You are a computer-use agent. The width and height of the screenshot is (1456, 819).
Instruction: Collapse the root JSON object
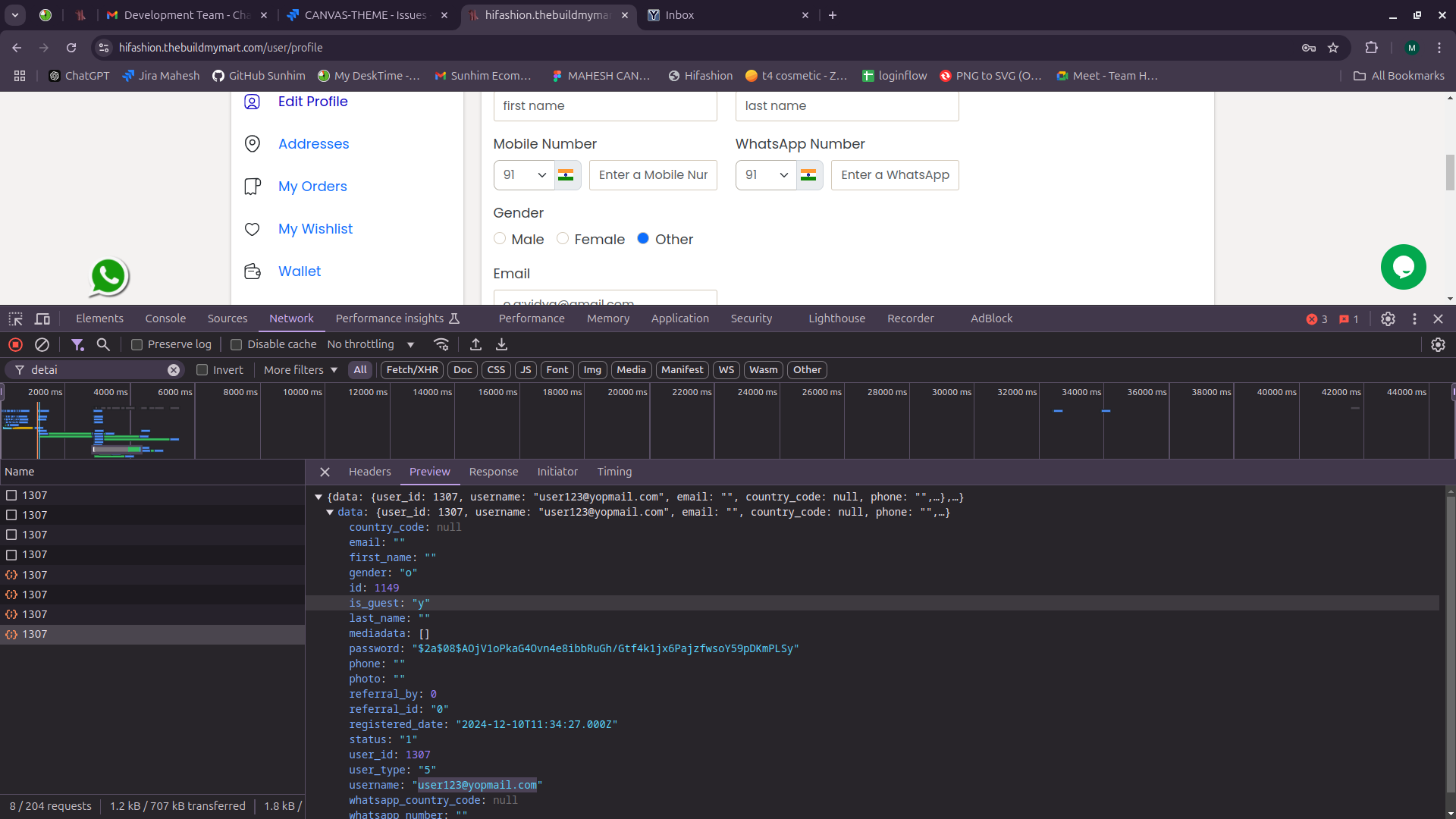coord(318,497)
